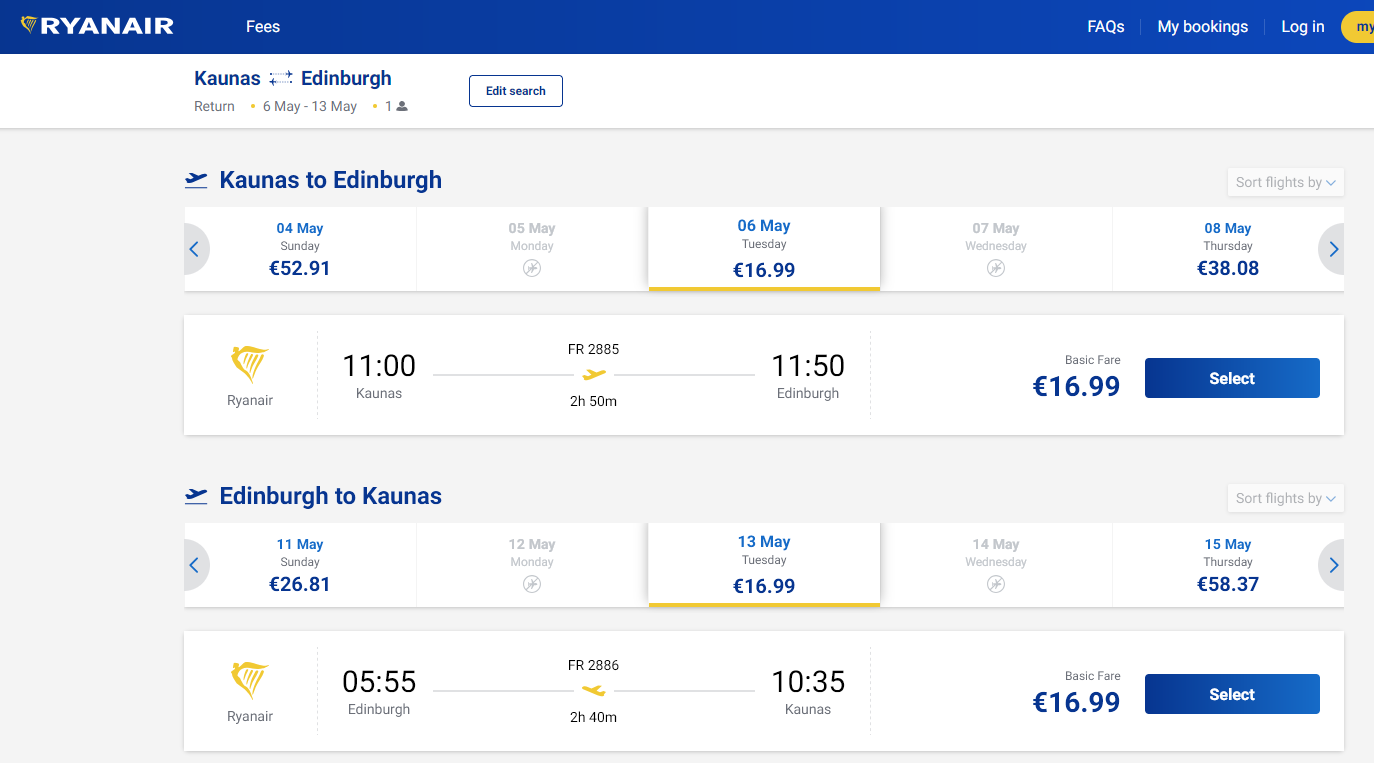Click next dates arrow for Kaunas to Edinburgh
The width and height of the screenshot is (1374, 763).
pyautogui.click(x=1333, y=249)
